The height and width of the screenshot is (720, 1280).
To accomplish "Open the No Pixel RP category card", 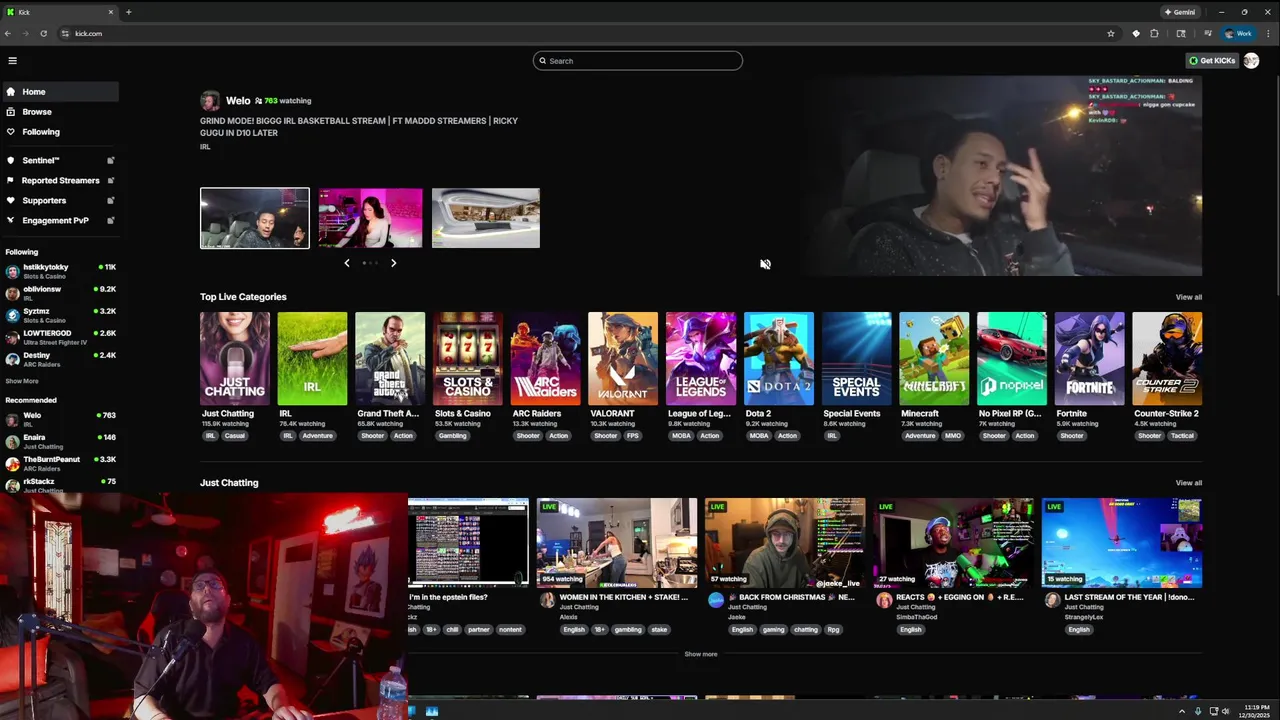I will 1012,359.
